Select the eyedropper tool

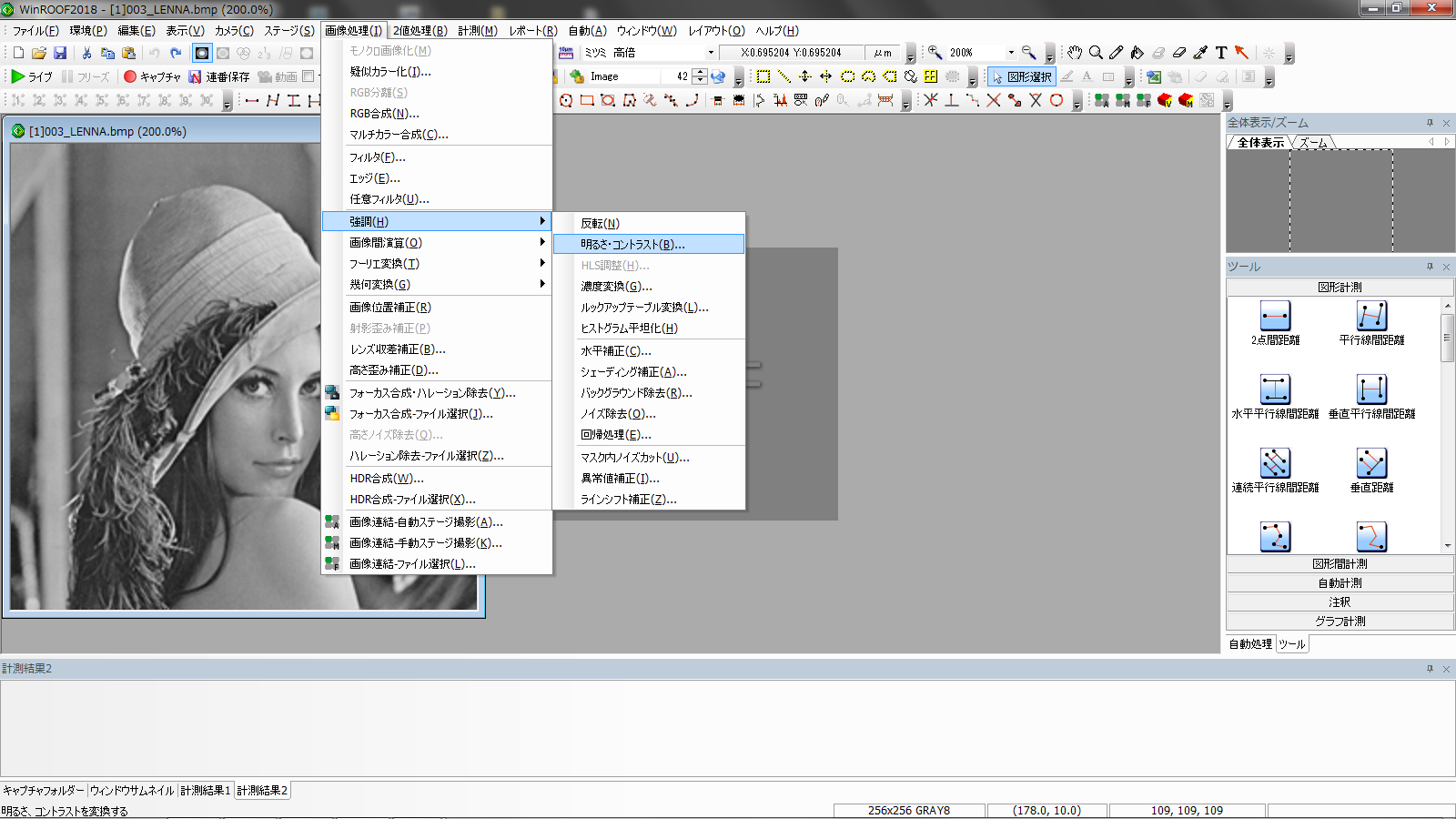point(1200,53)
